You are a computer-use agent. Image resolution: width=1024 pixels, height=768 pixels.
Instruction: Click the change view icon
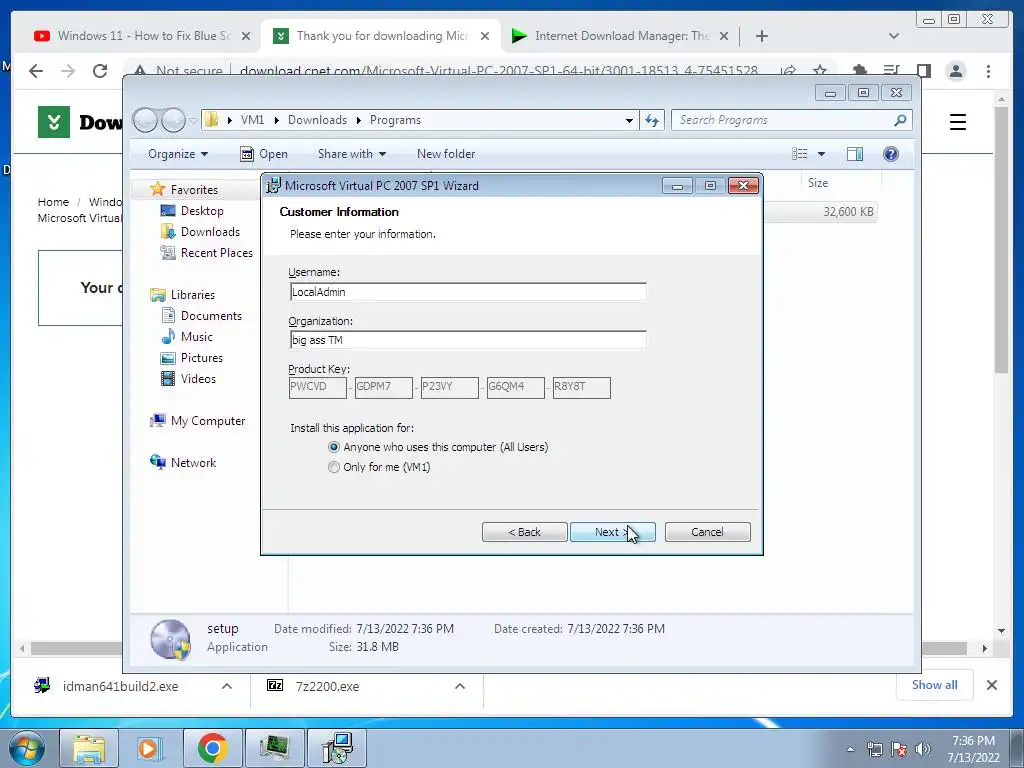pos(799,154)
